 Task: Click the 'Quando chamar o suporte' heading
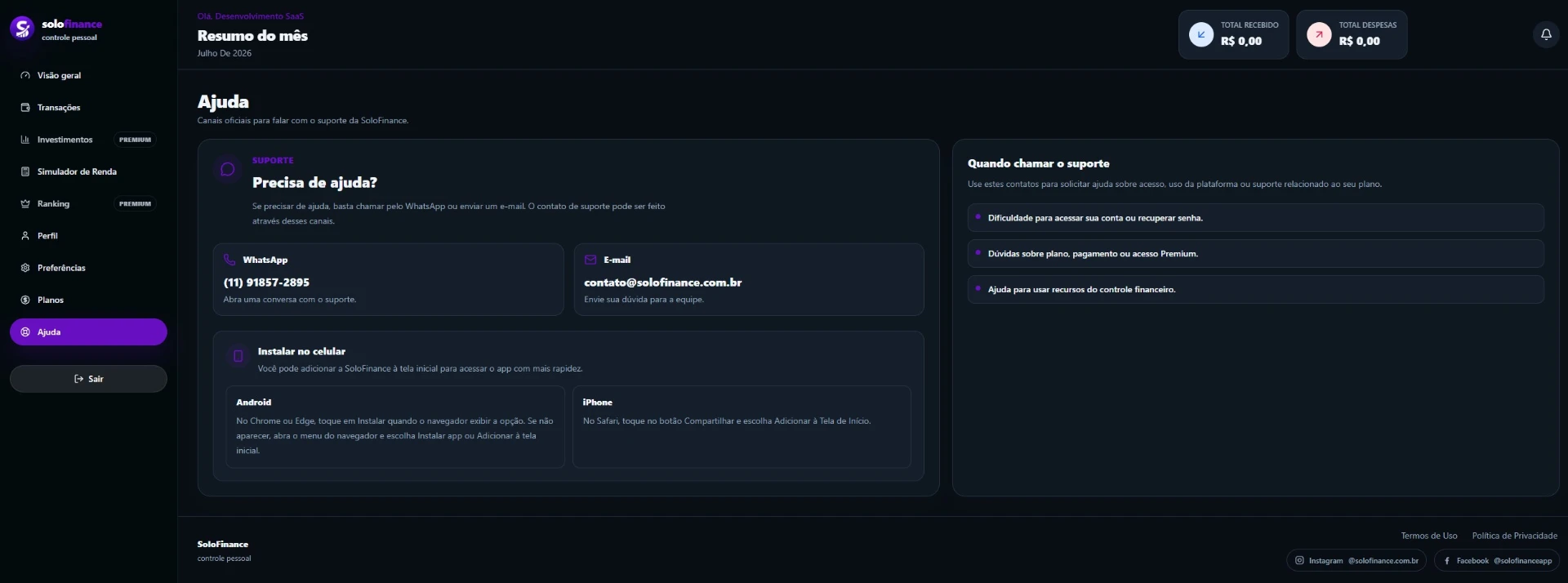pyautogui.click(x=1039, y=163)
